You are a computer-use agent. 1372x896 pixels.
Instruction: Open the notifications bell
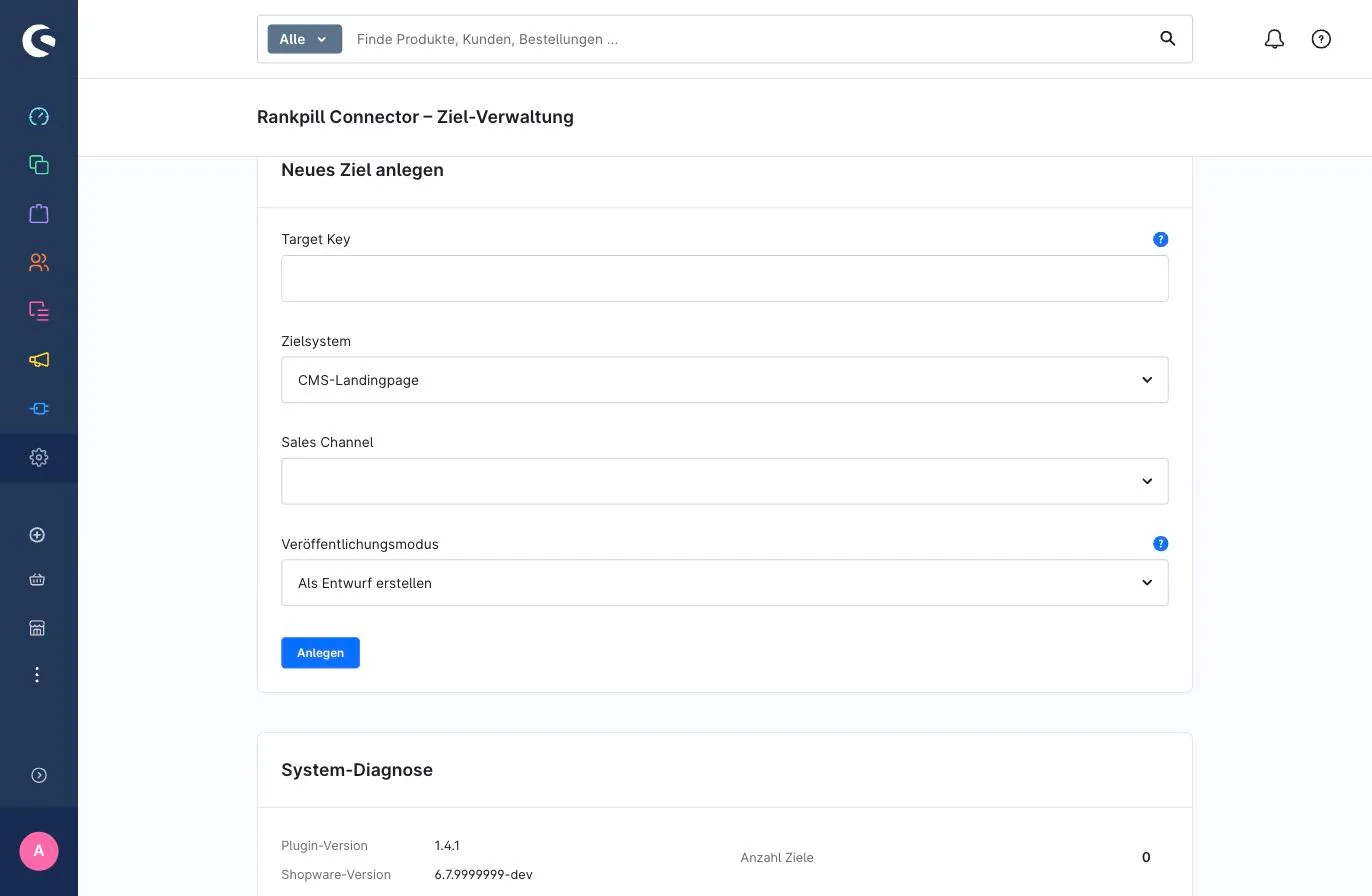(1274, 39)
